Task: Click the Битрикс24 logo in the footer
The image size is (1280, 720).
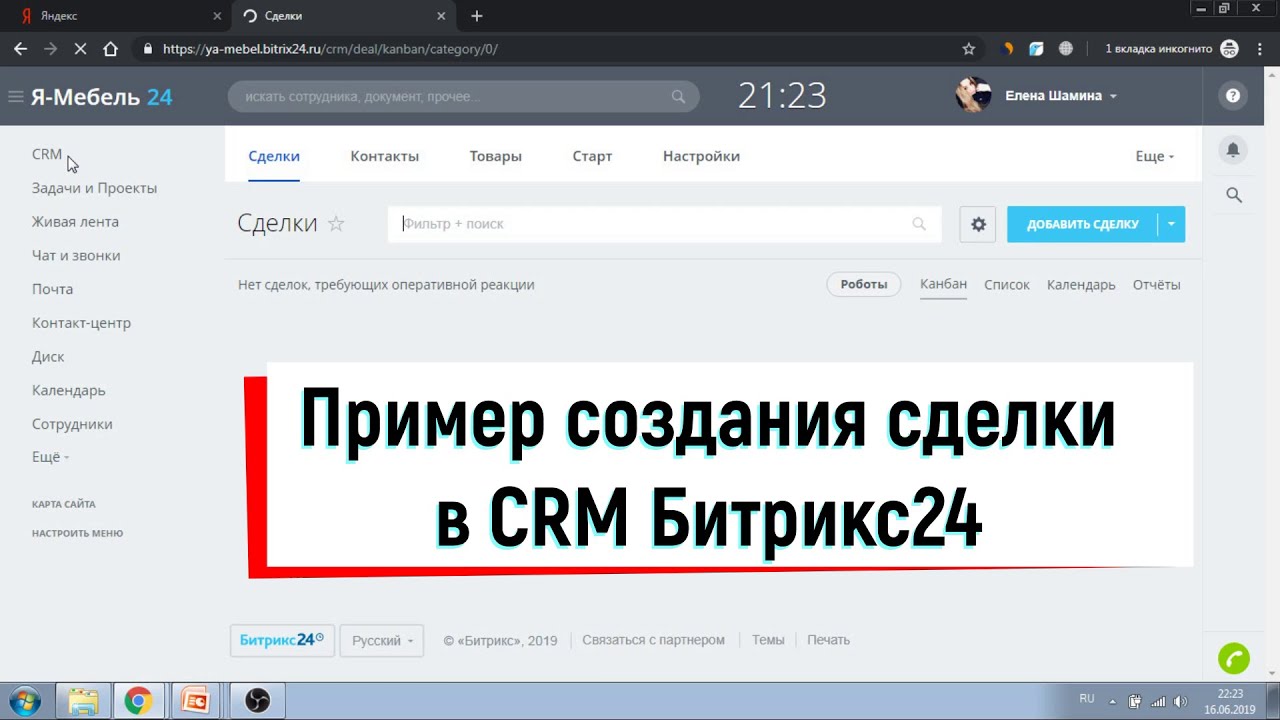Action: [282, 640]
